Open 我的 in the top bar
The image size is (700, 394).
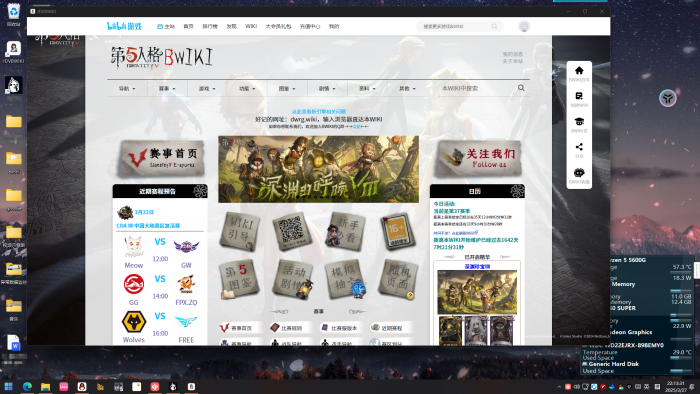pos(334,26)
